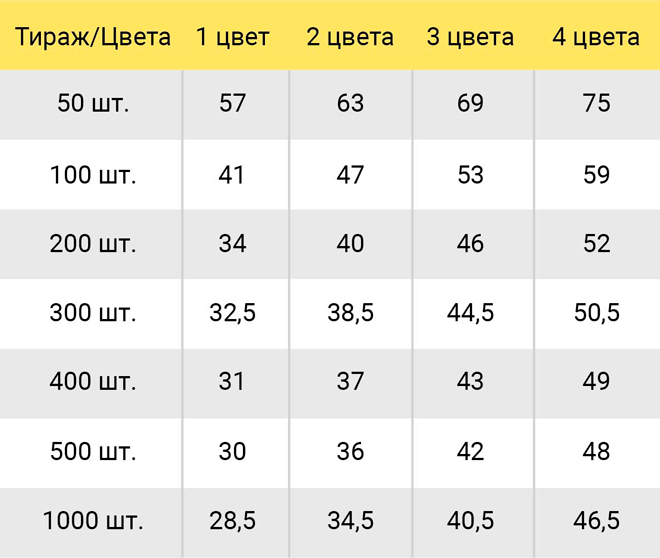This screenshot has width=660, height=558.
Task: Select the cell with value 42
Action: click(x=470, y=452)
